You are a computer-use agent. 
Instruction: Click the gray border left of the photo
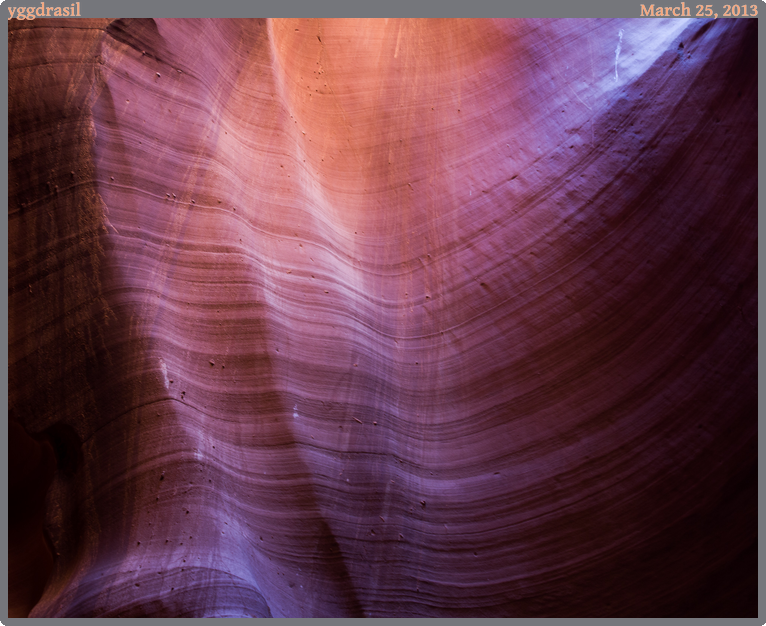tap(4, 320)
